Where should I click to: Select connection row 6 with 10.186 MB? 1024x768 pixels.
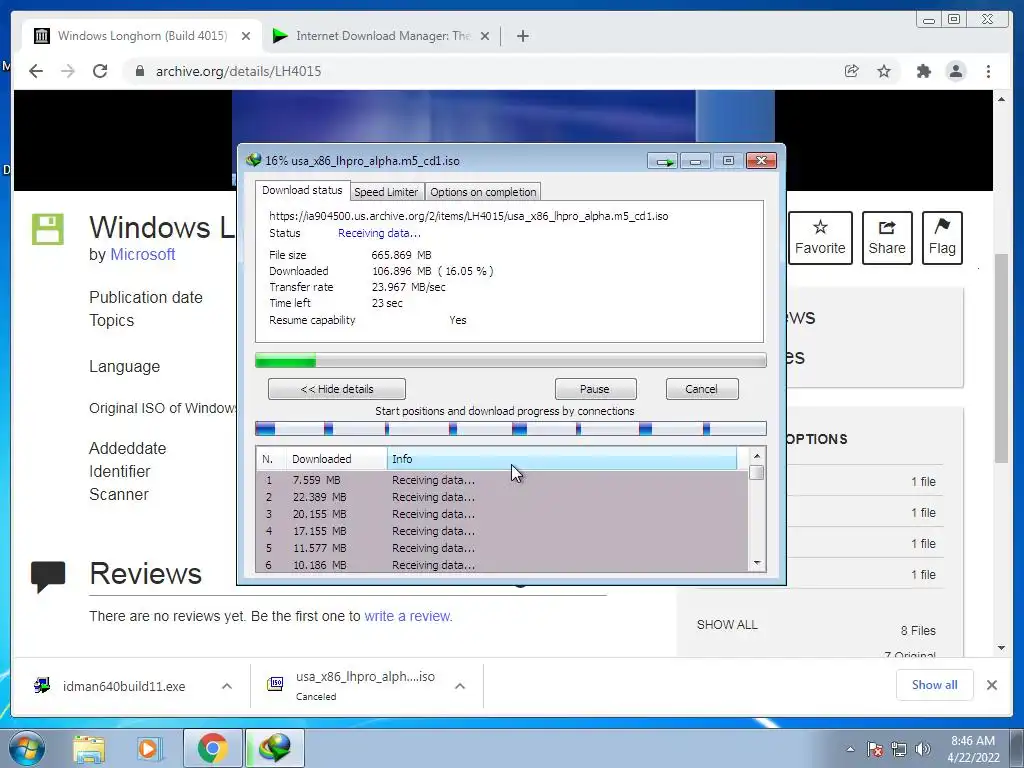tap(502, 565)
